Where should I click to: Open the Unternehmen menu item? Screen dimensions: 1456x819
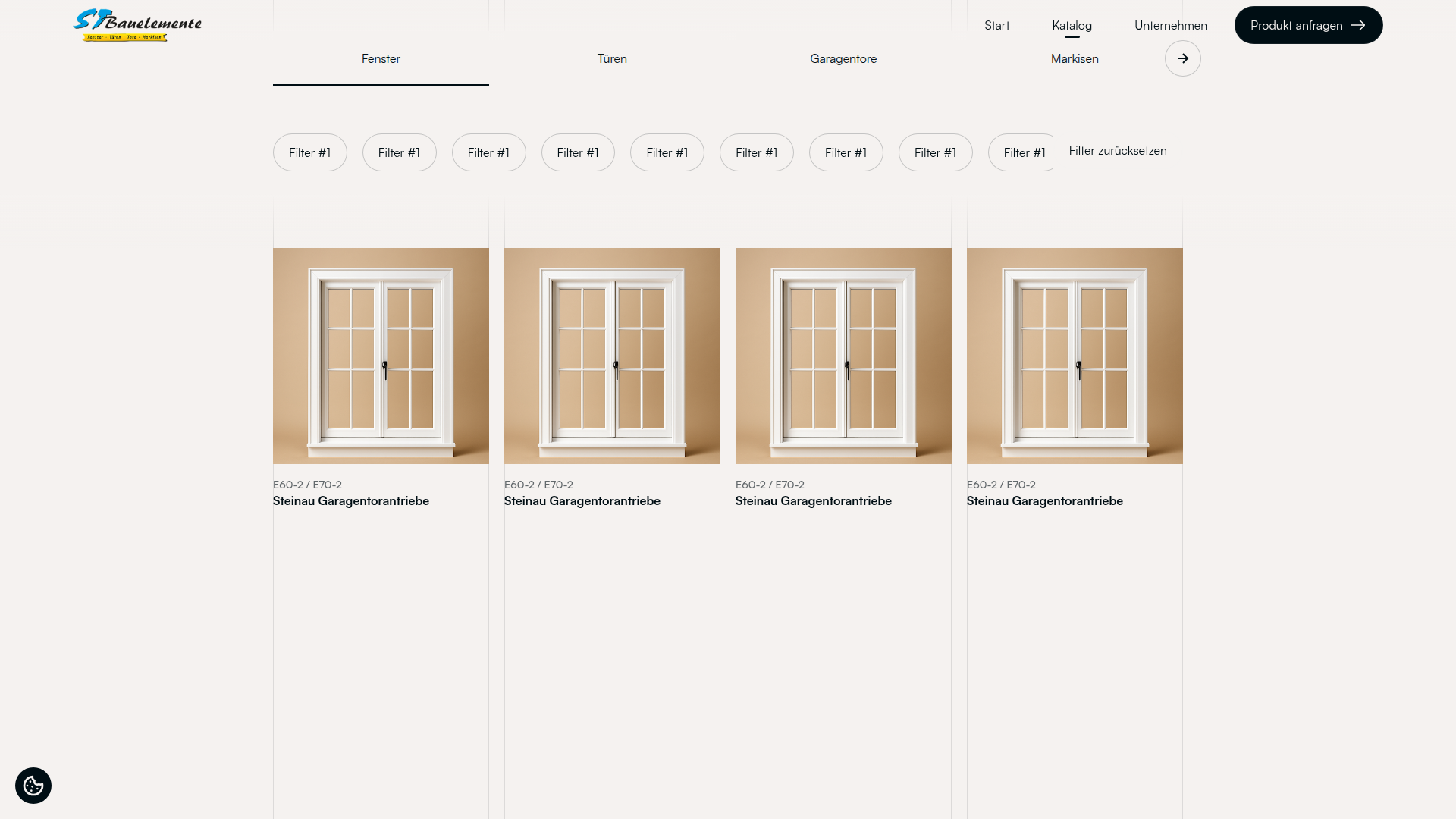pos(1170,25)
